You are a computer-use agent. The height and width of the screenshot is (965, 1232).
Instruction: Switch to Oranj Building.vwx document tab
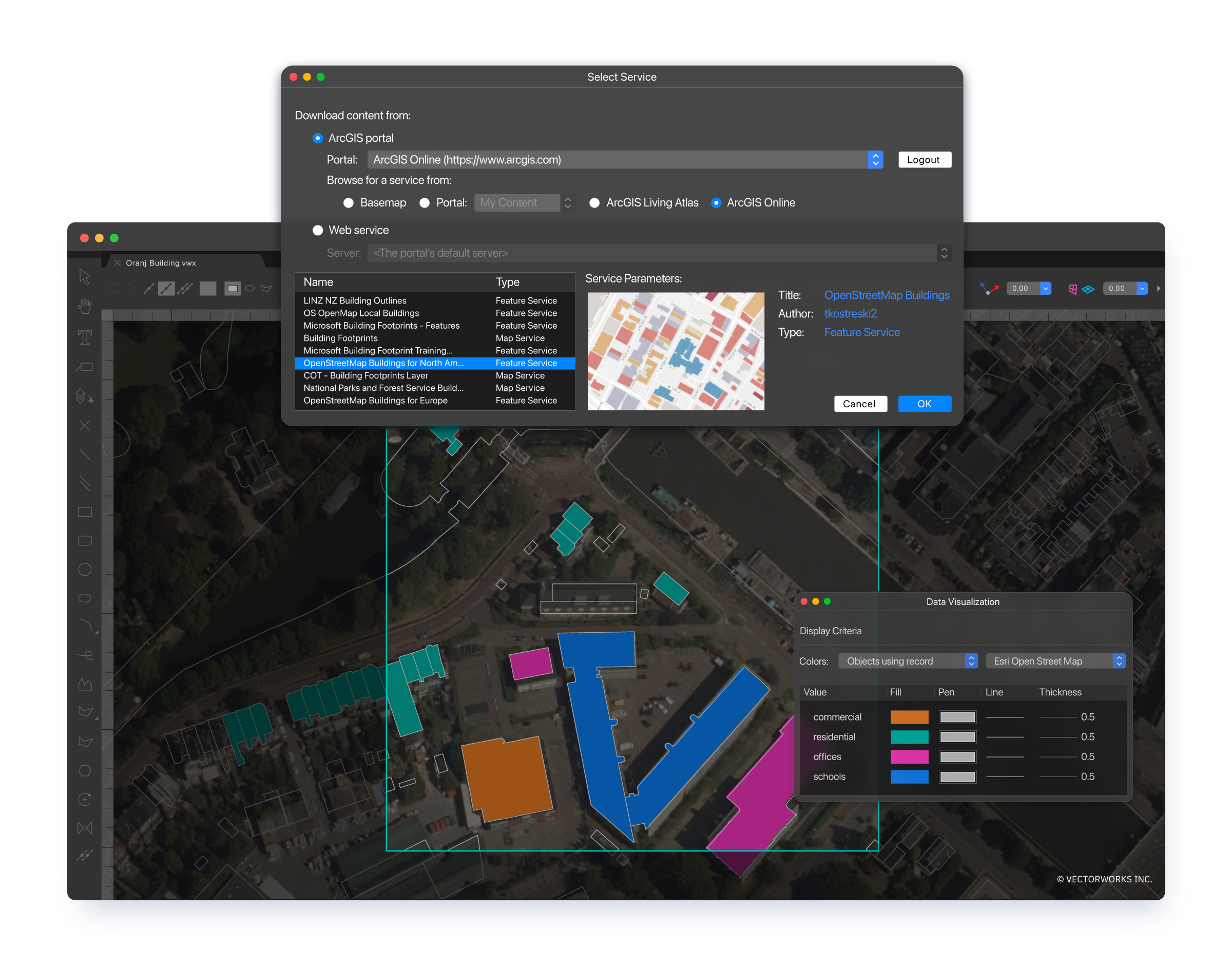[161, 263]
